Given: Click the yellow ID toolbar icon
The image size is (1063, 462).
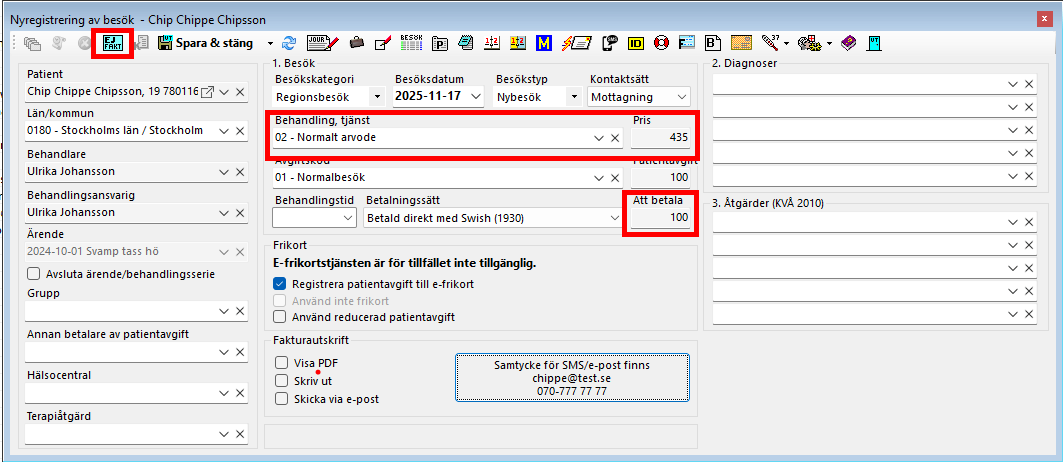Looking at the screenshot, I should point(636,43).
